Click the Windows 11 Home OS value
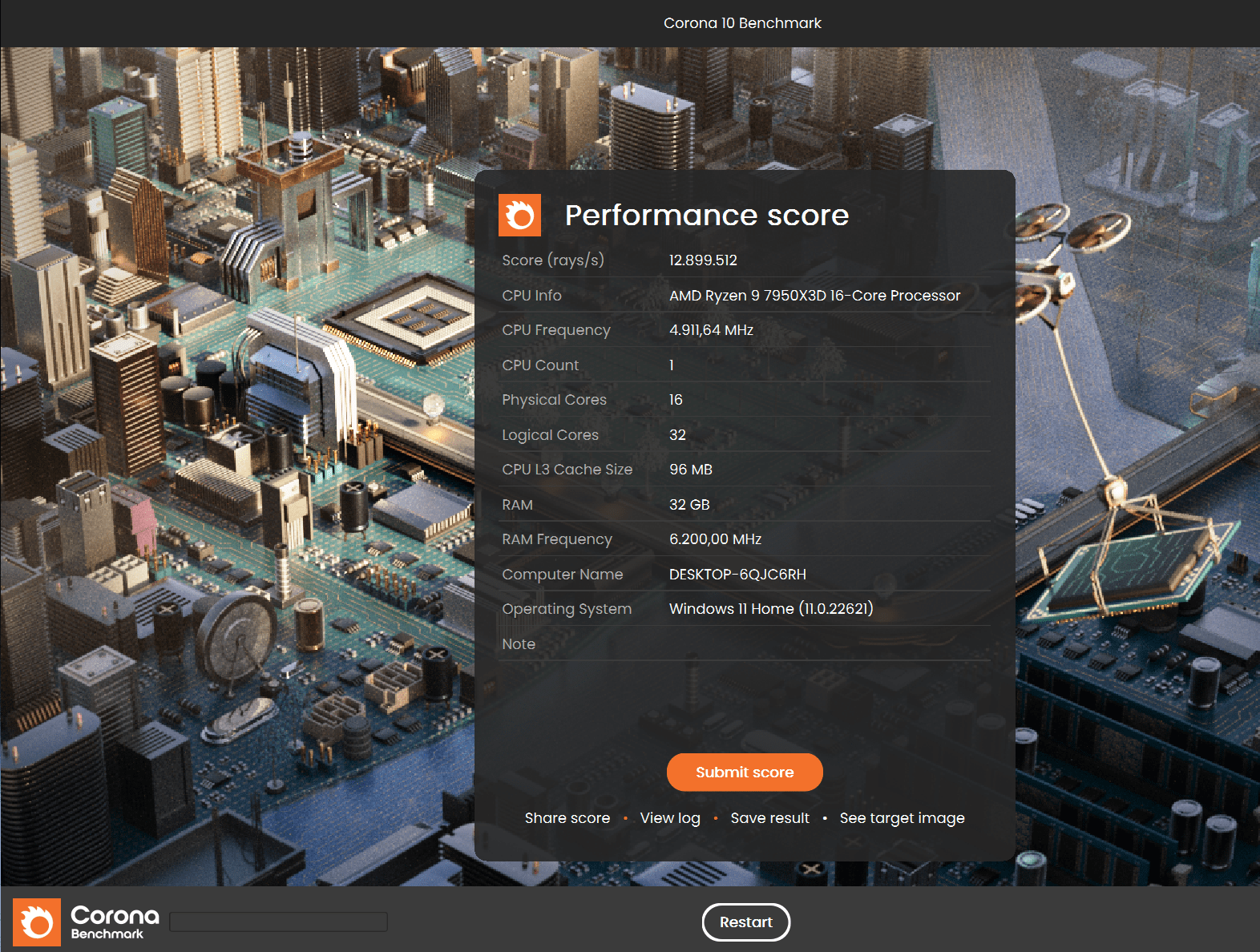 (771, 609)
